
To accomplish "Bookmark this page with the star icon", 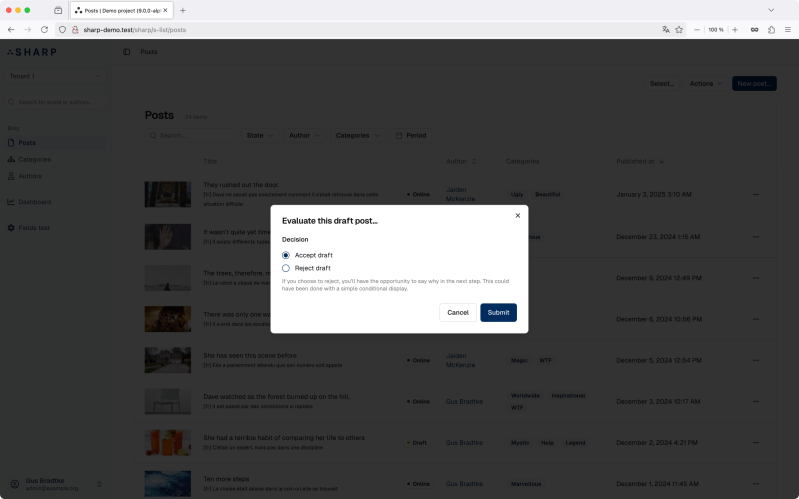I will pos(679,30).
